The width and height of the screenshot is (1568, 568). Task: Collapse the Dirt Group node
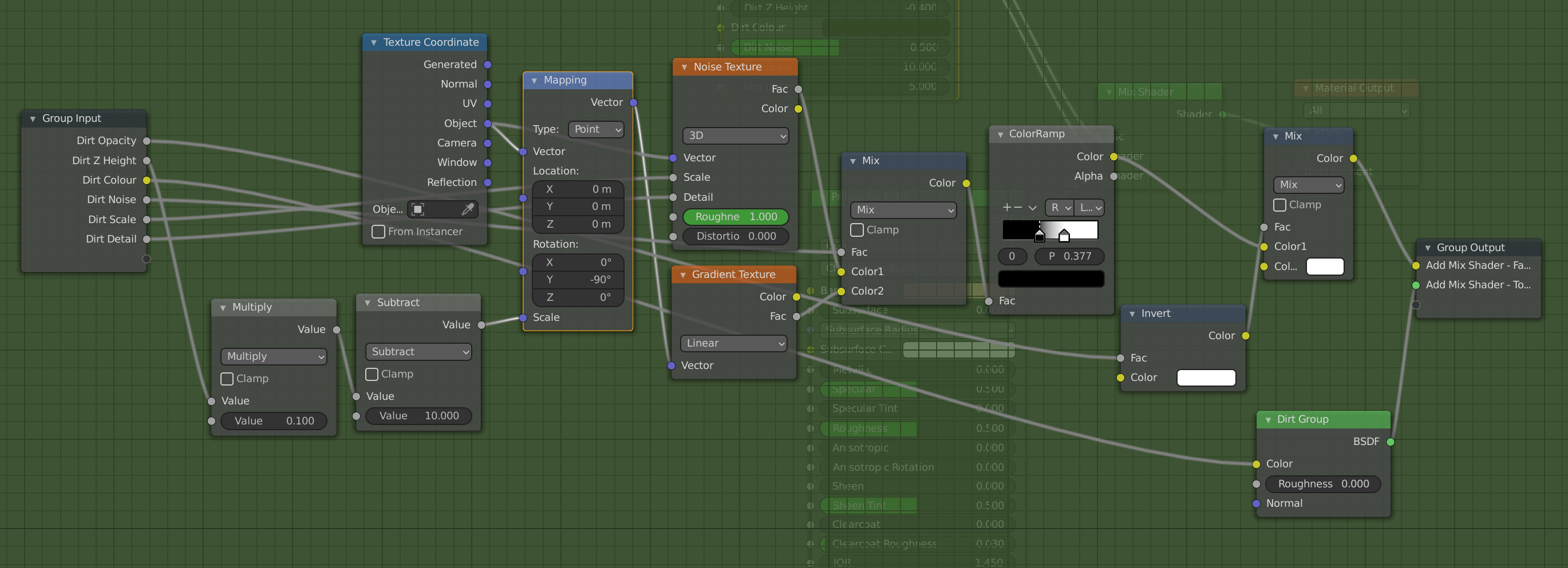1268,420
